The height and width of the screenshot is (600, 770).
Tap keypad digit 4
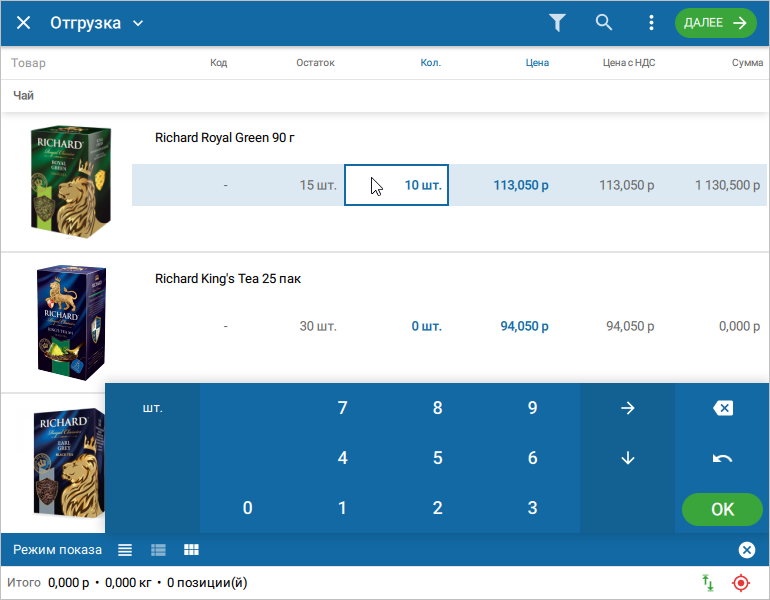pos(342,458)
